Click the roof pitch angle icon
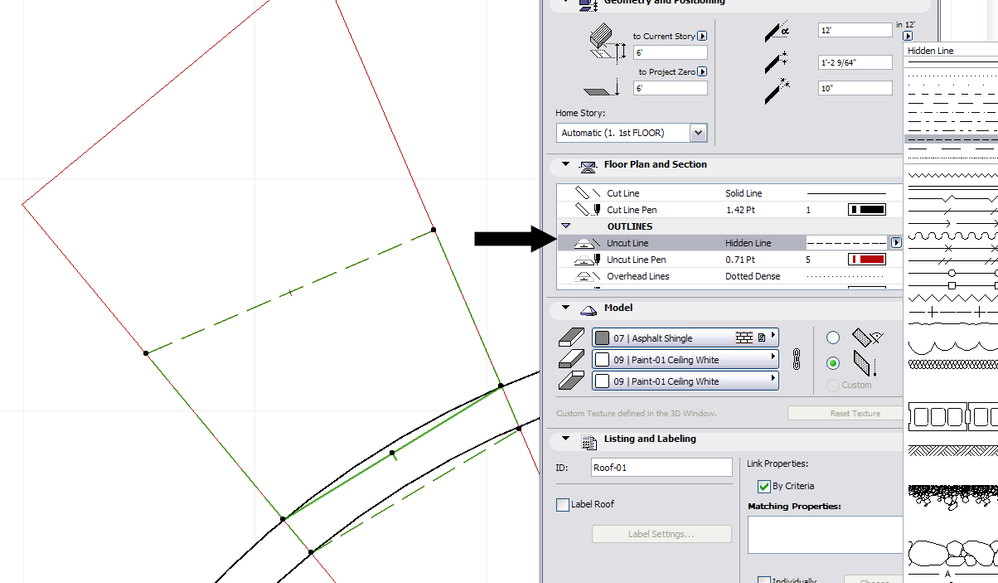The height and width of the screenshot is (583, 998). [x=777, y=31]
